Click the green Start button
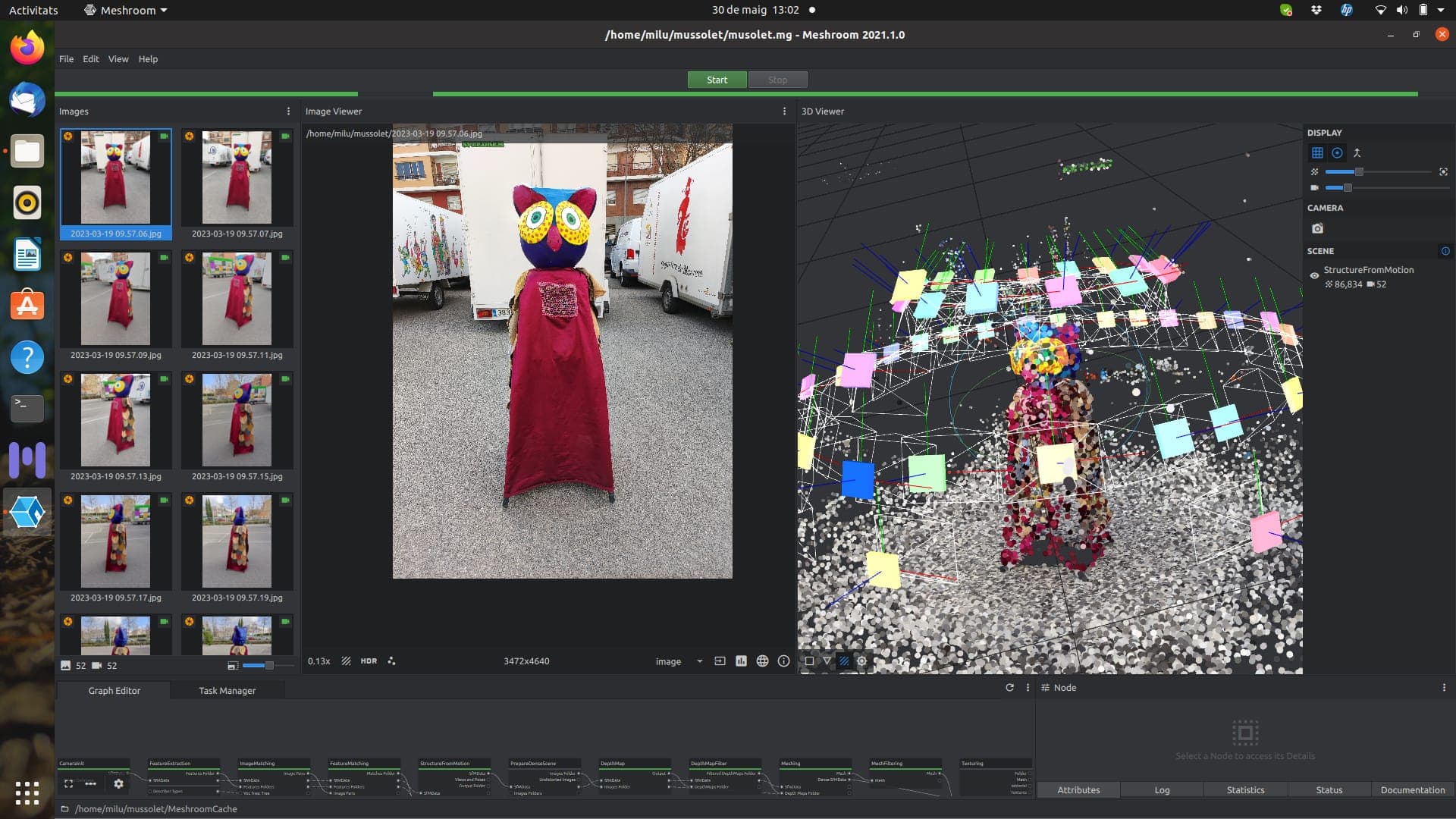The height and width of the screenshot is (819, 1456). pyautogui.click(x=717, y=80)
